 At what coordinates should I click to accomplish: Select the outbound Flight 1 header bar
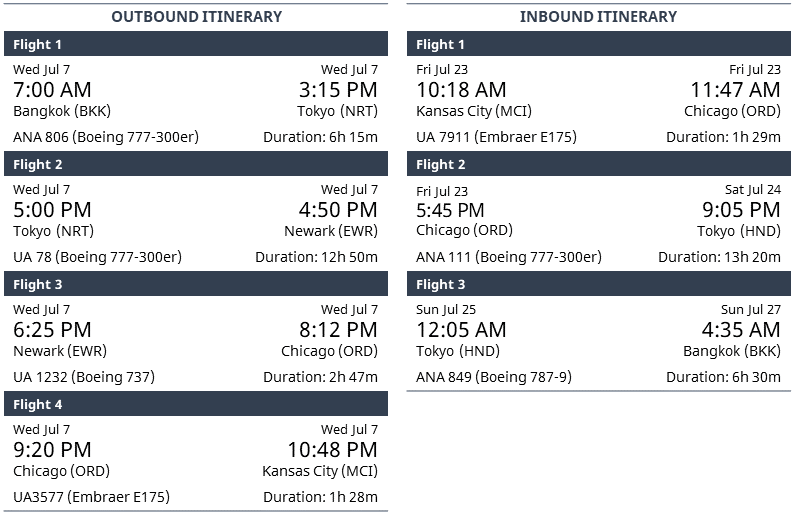(196, 44)
